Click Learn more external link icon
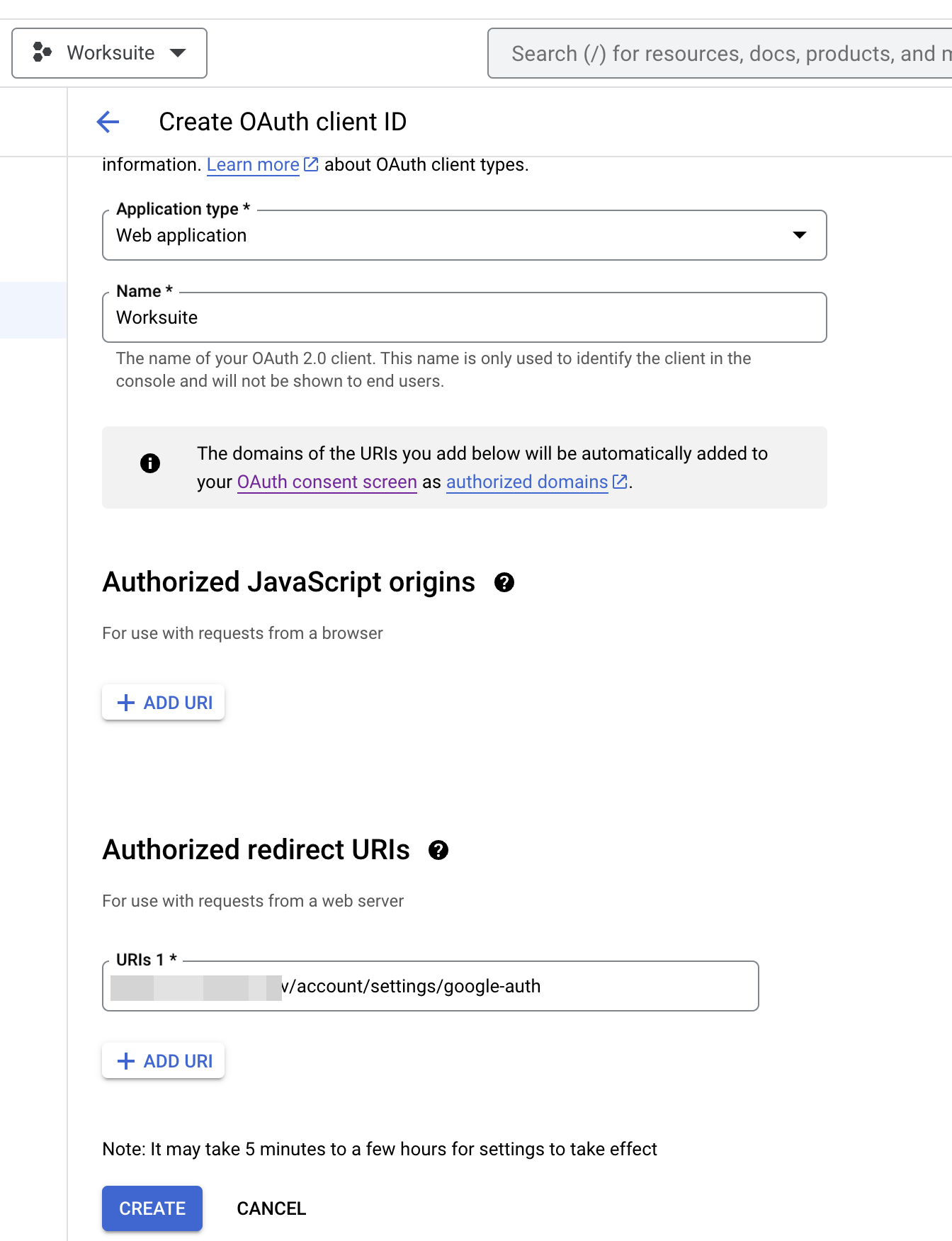 (x=311, y=164)
